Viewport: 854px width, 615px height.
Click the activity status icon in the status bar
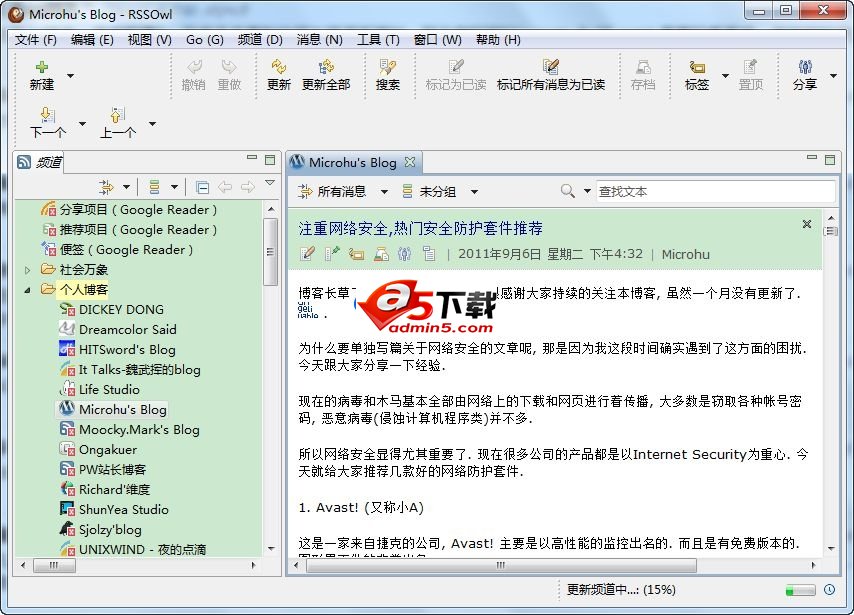click(829, 590)
